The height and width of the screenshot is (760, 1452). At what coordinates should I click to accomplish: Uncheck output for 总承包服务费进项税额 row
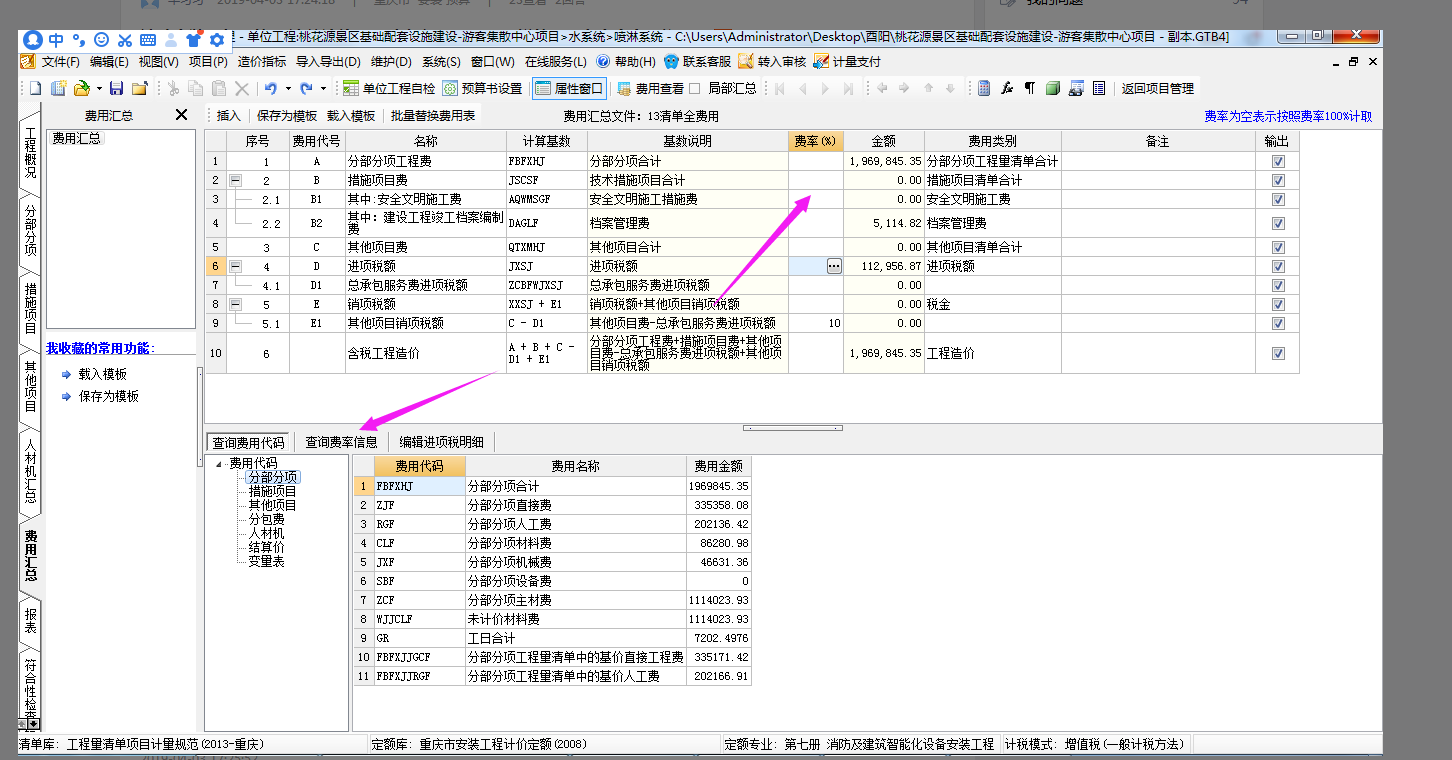[x=1278, y=285]
